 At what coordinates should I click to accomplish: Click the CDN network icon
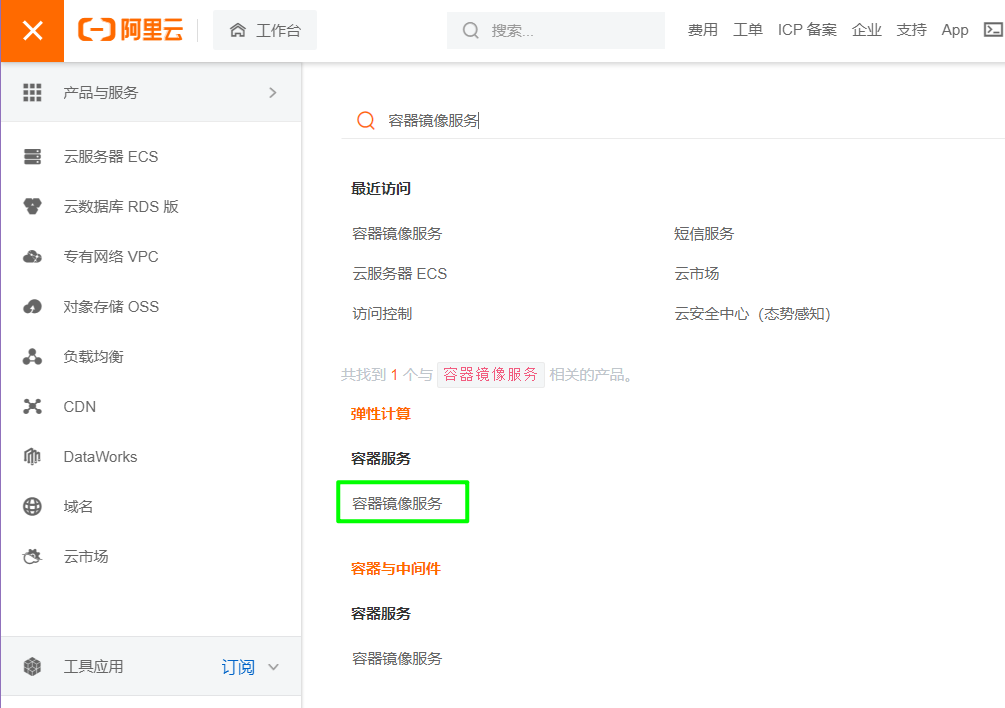[x=32, y=406]
